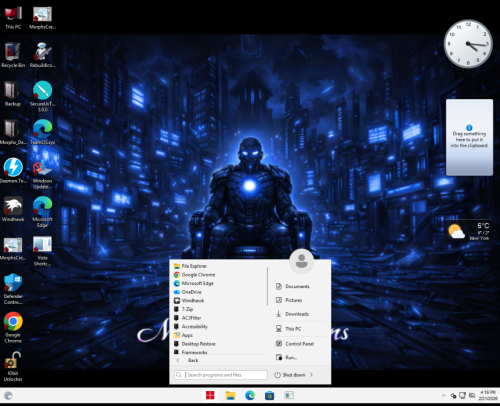Select the Backup desktop icon
This screenshot has width=500, height=406.
(x=13, y=94)
